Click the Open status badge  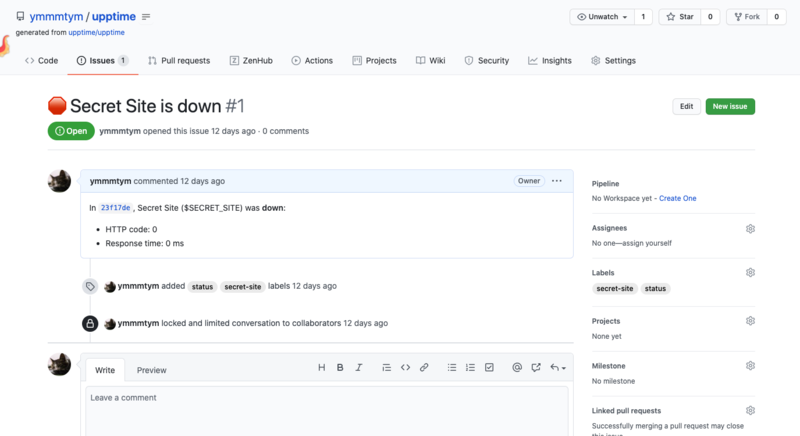(71, 131)
